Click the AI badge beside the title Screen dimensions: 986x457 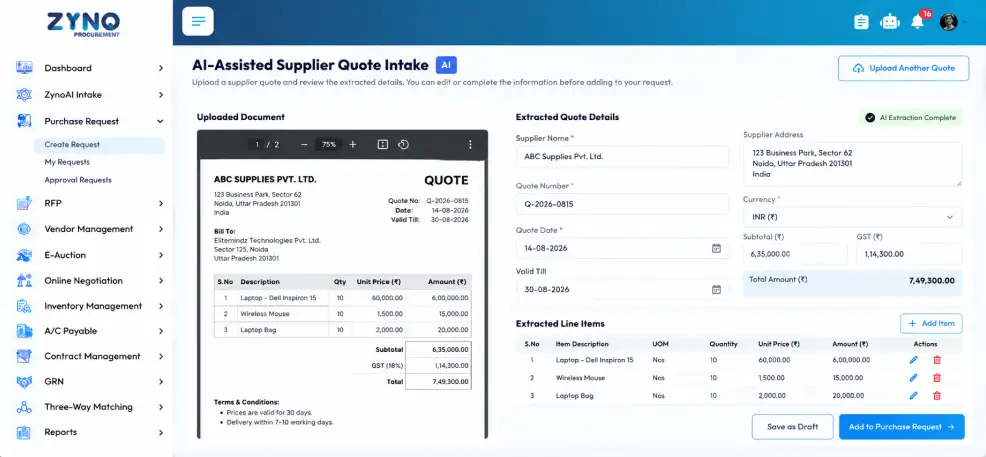point(446,65)
